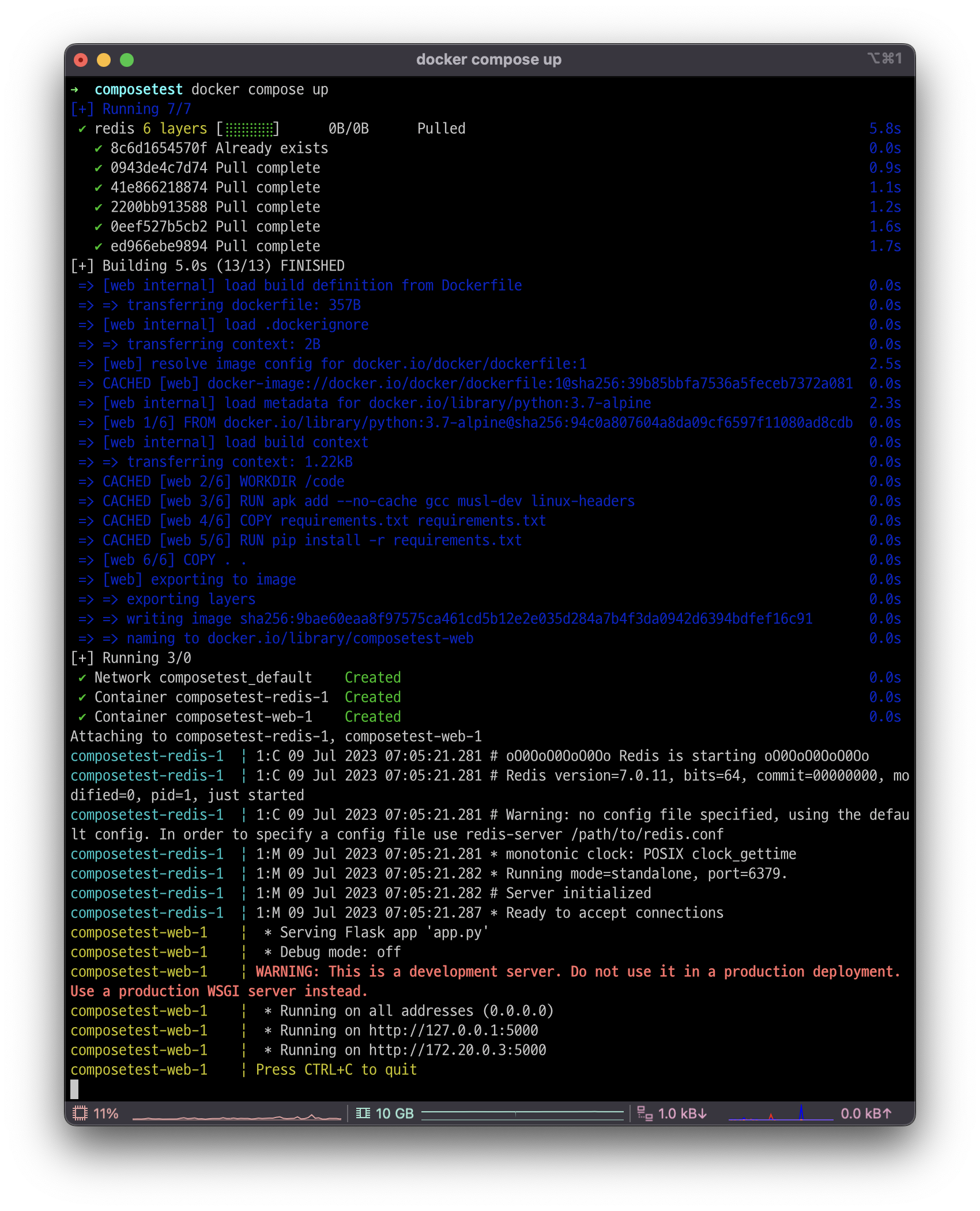The image size is (980, 1211).
Task: Click the red close window button
Action: 81,60
